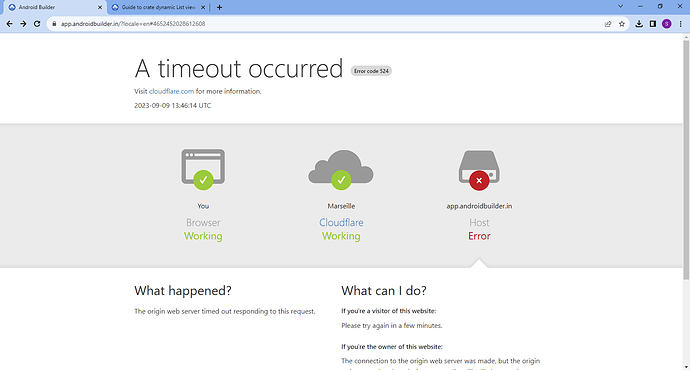
Task: Open the purple profile avatar
Action: click(667, 24)
